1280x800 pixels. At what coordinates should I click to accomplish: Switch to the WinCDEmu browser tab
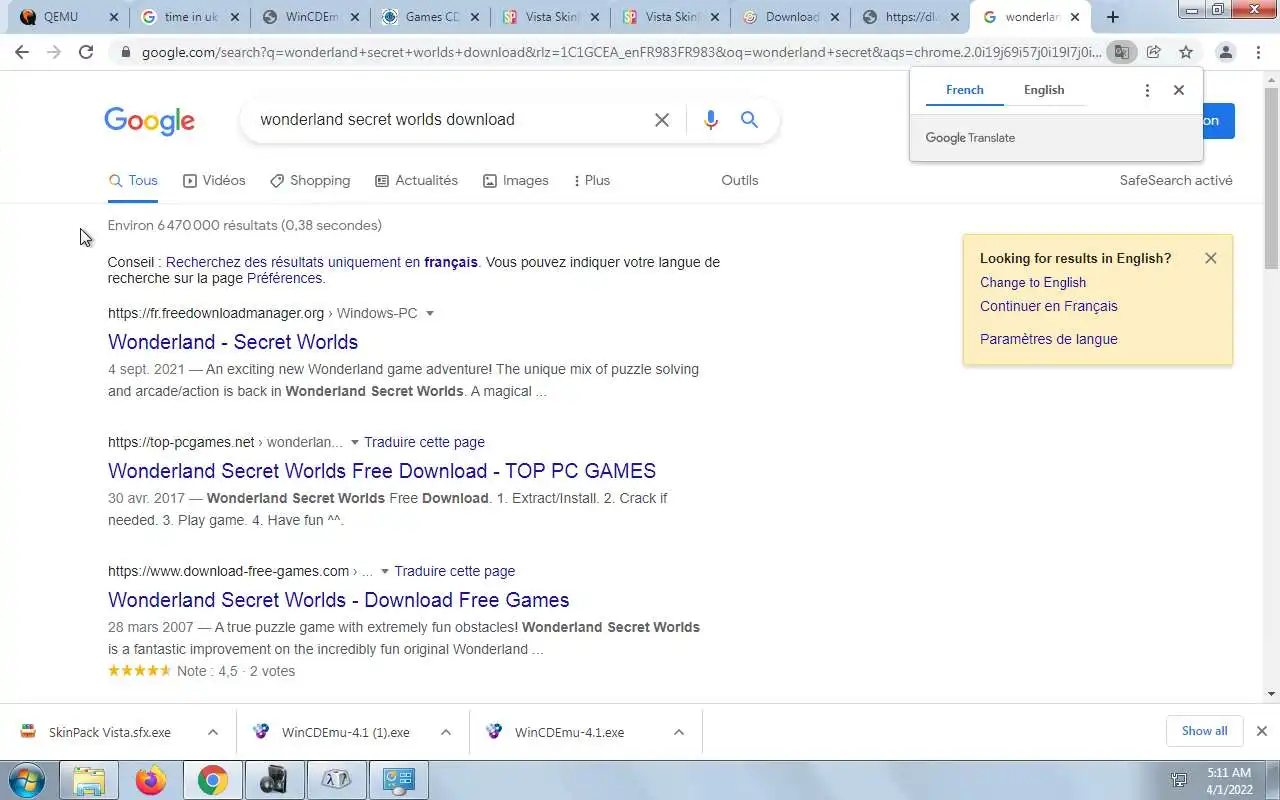click(312, 17)
